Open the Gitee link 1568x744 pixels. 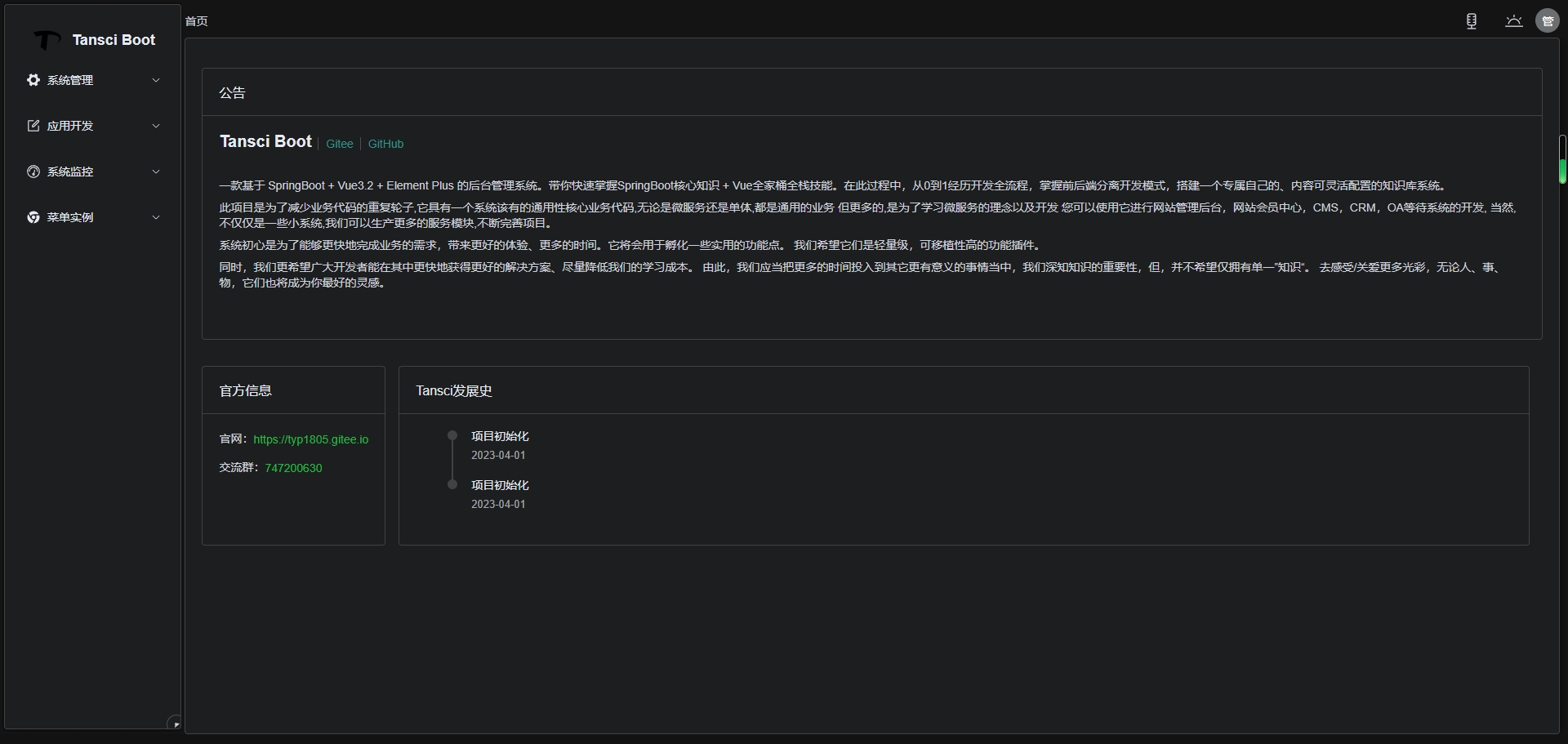click(x=340, y=144)
